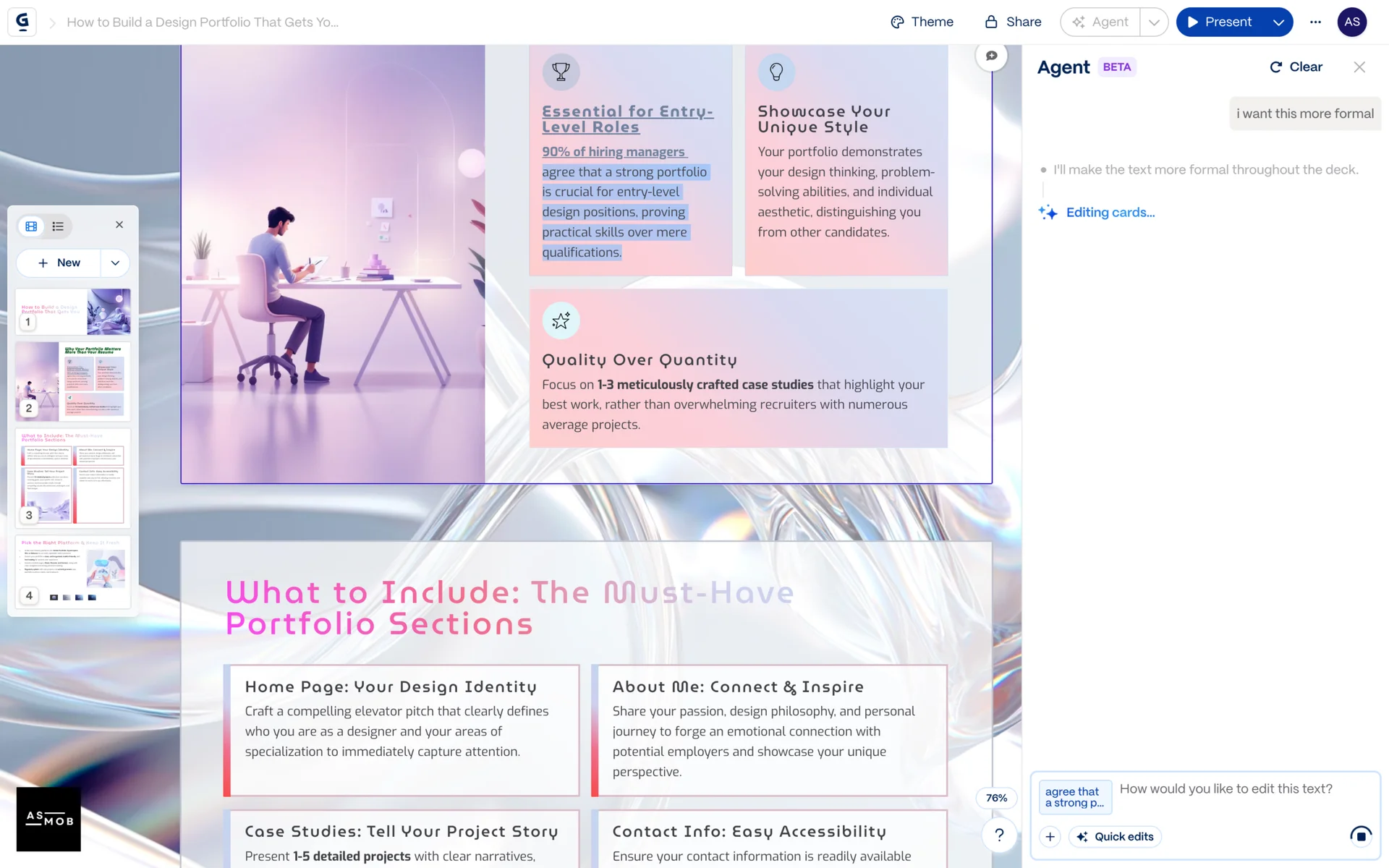Click the lightbulb icon in Showcase card
This screenshot has height=868, width=1389.
coord(776,72)
